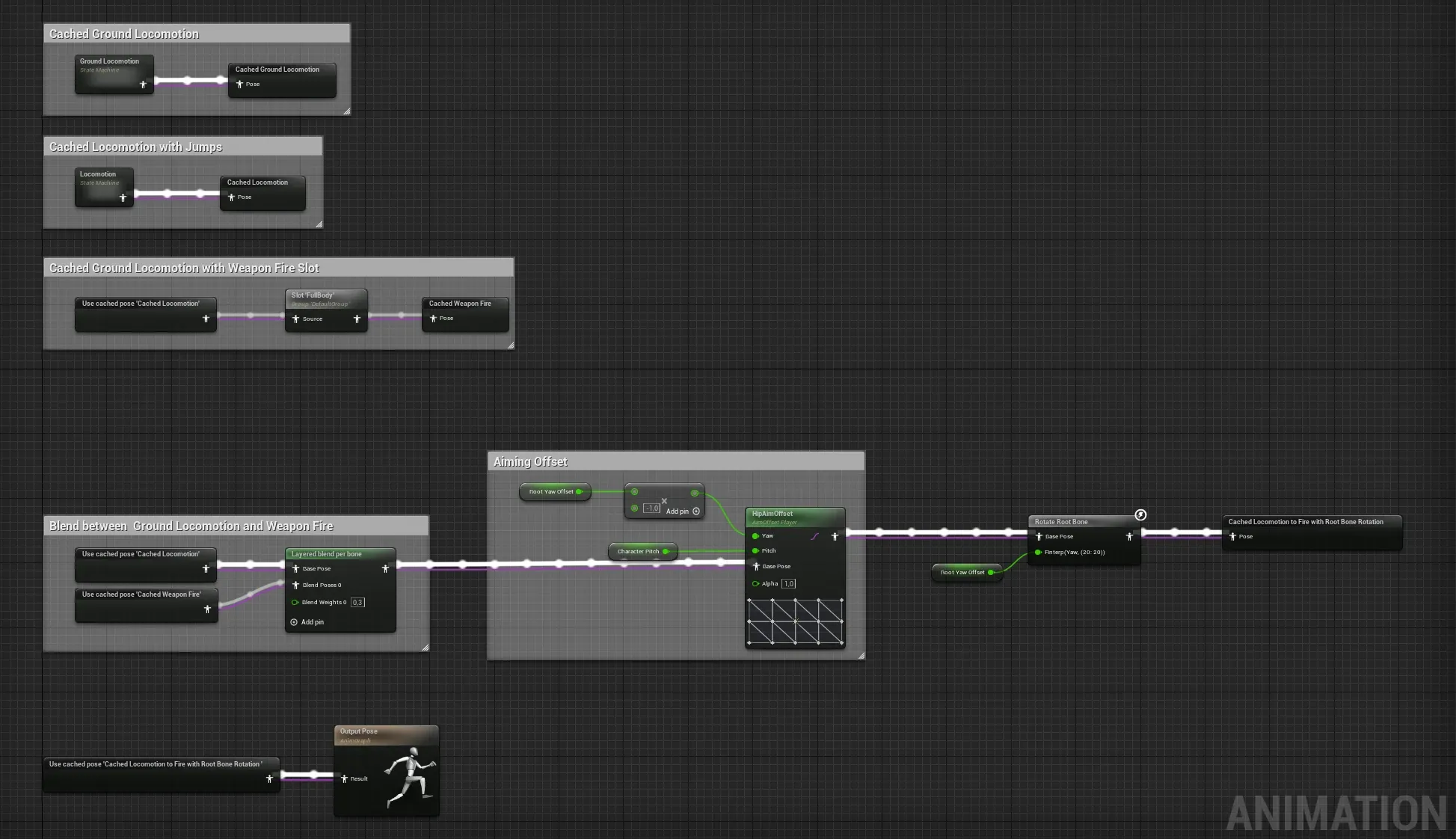The width and height of the screenshot is (1456, 839).
Task: Click the curve icon beside Yaw on HipAimOffset
Action: pos(815,536)
